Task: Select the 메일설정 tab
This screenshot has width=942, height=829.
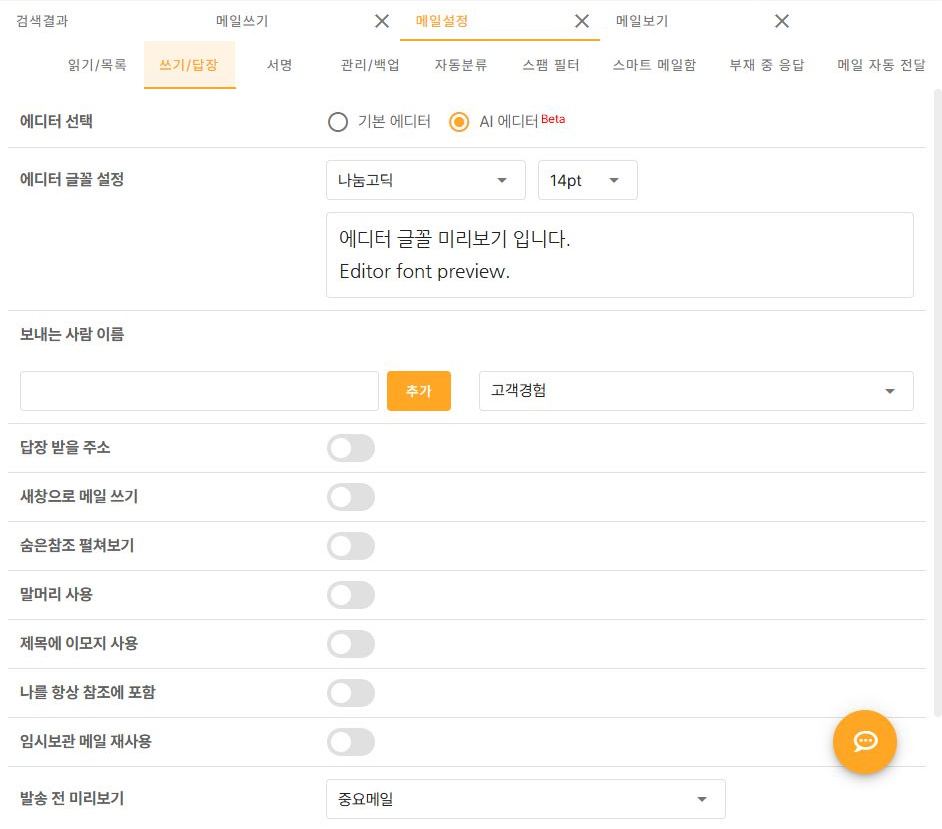Action: click(x=442, y=22)
